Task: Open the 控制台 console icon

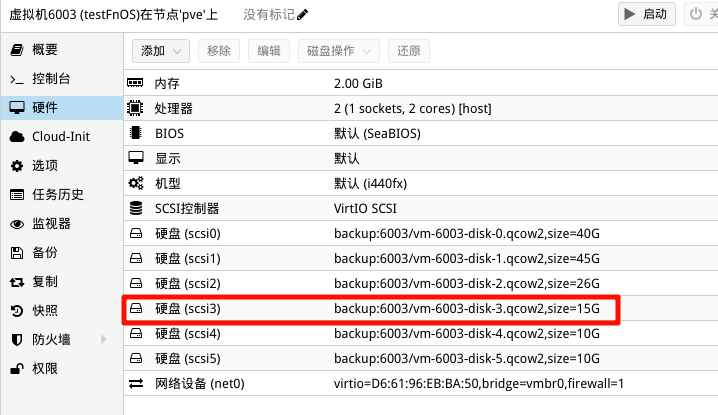Action: [x=17, y=79]
